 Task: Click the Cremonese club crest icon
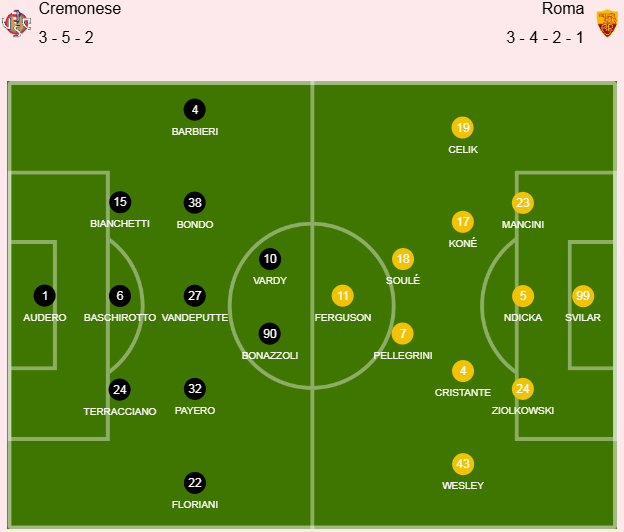pyautogui.click(x=16, y=22)
